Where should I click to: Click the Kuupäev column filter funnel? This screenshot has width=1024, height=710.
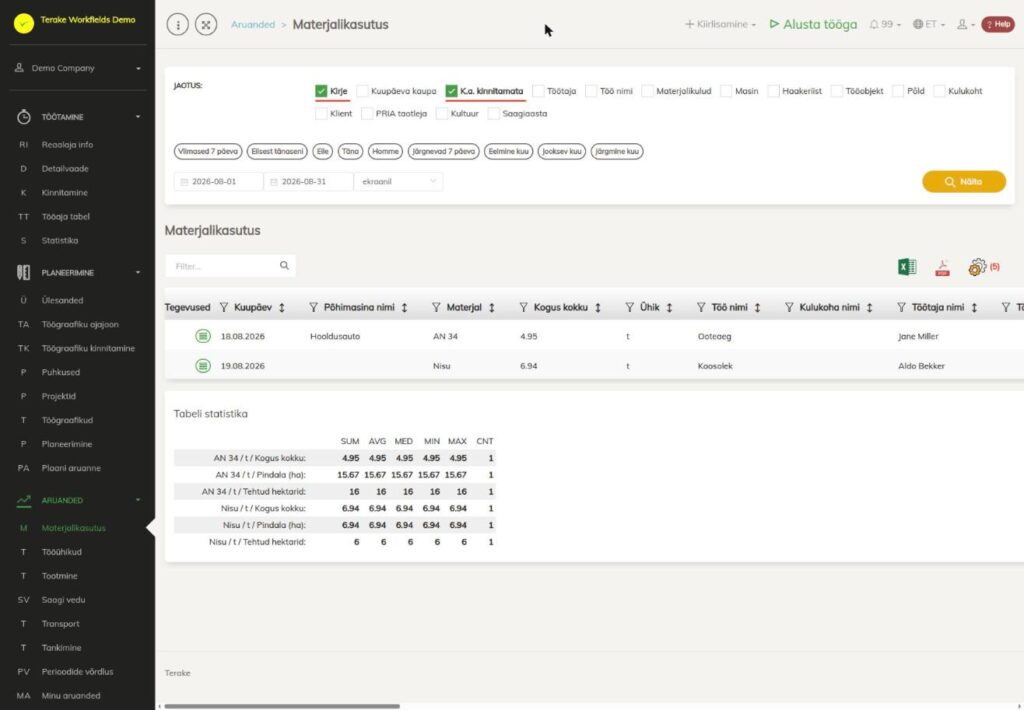(x=224, y=307)
